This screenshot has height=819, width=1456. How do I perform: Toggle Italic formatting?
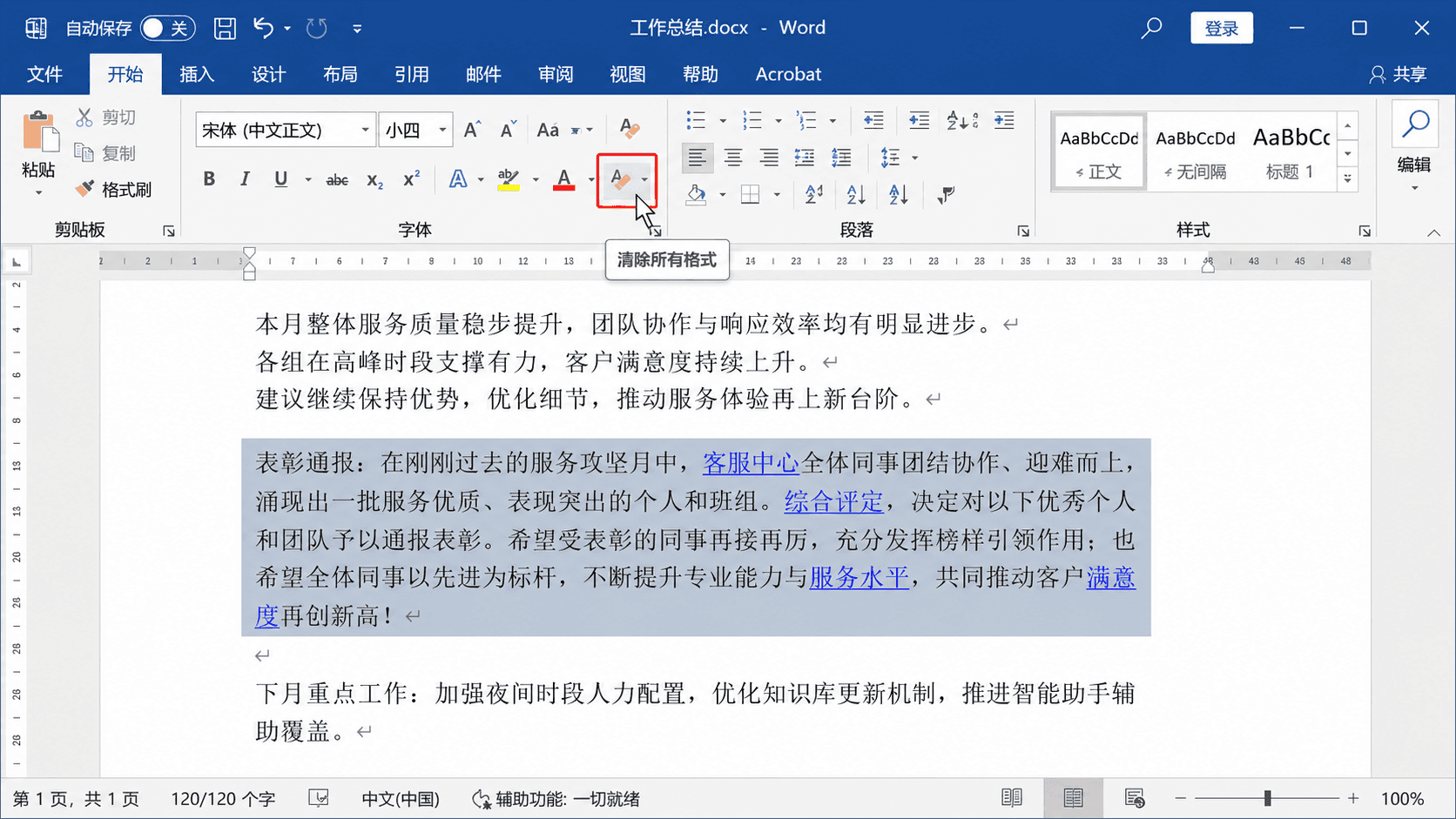tap(245, 179)
